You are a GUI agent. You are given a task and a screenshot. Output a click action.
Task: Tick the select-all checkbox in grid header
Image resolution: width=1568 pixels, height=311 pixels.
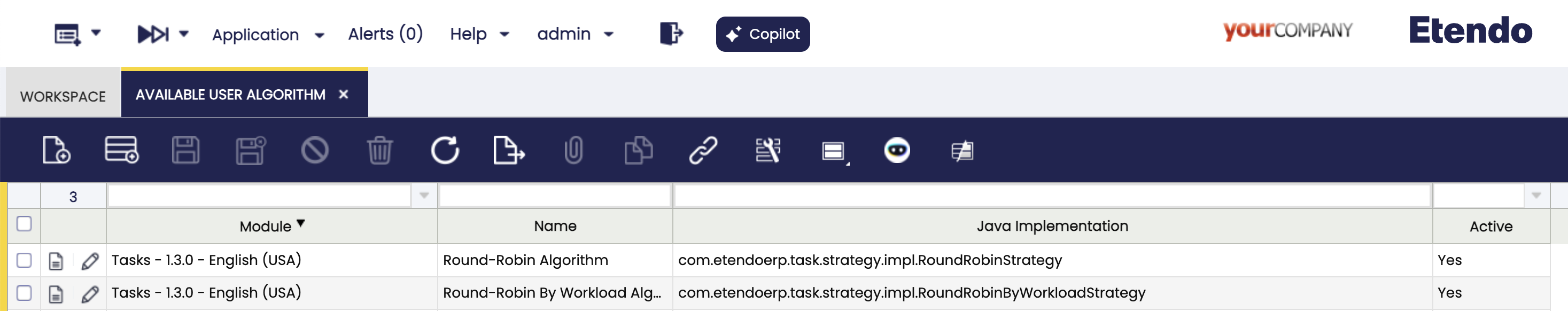coord(25,224)
